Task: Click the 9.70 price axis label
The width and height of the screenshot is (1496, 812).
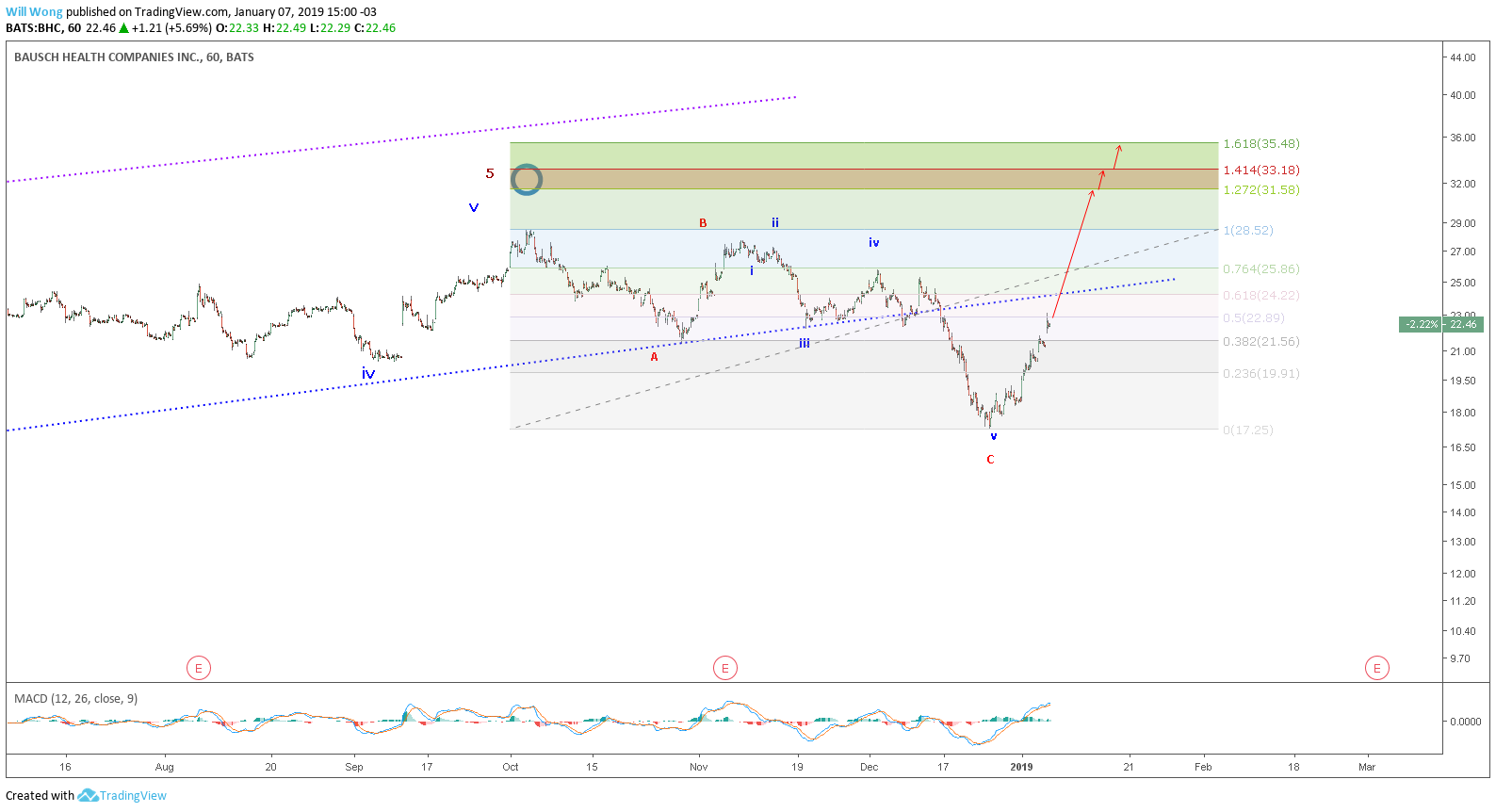Action: pyautogui.click(x=1460, y=658)
